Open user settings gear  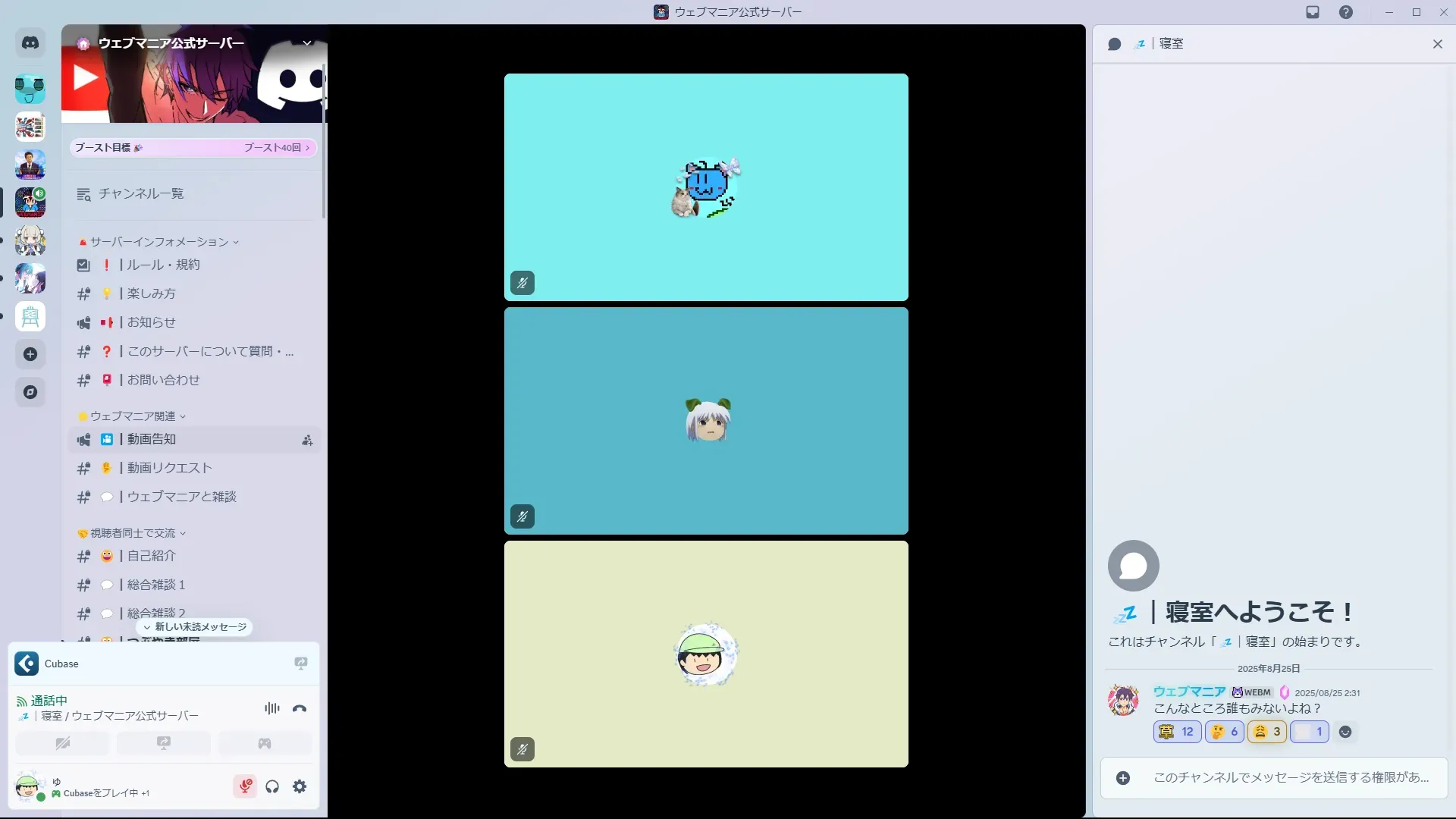pyautogui.click(x=300, y=786)
